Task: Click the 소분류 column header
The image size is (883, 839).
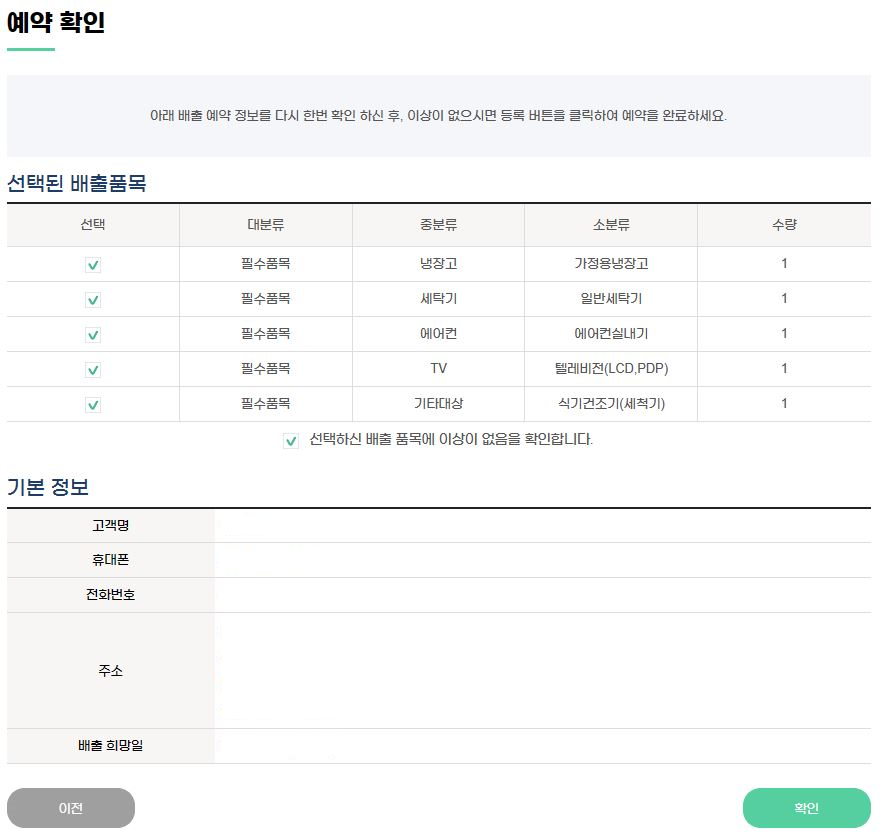Action: coord(611,225)
